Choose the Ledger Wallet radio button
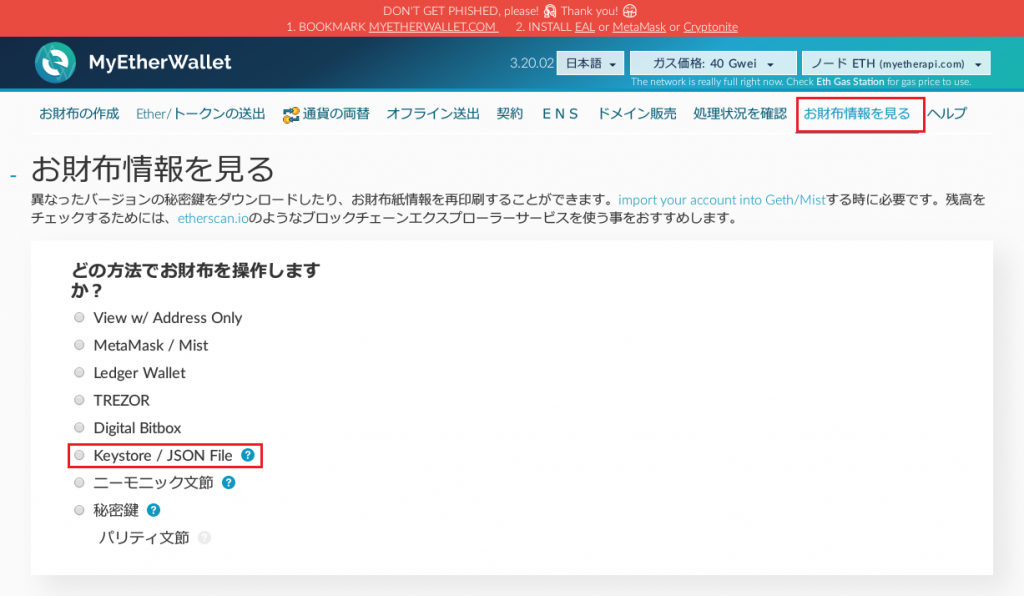 point(79,372)
